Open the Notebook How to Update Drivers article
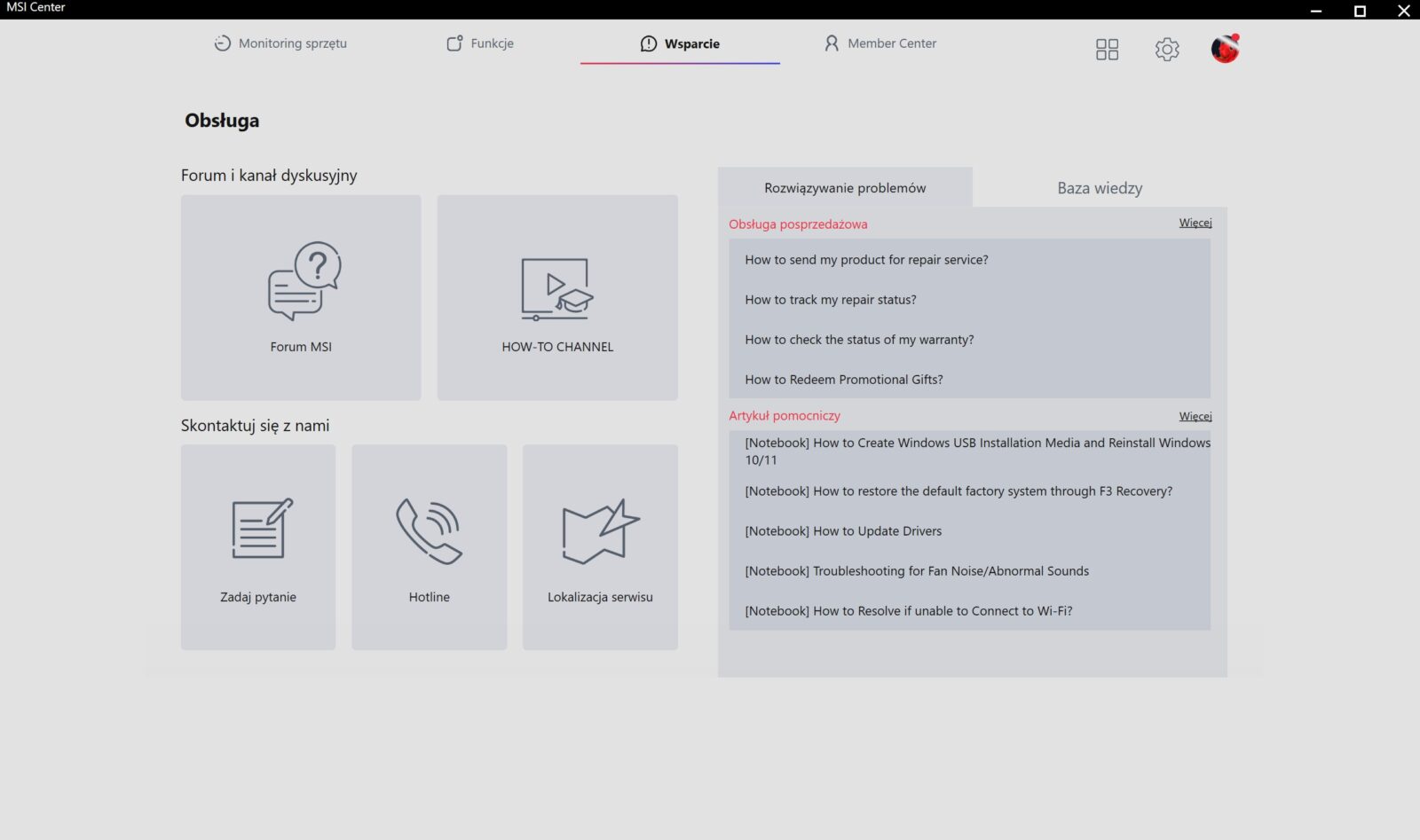The width and height of the screenshot is (1420, 840). pos(843,531)
